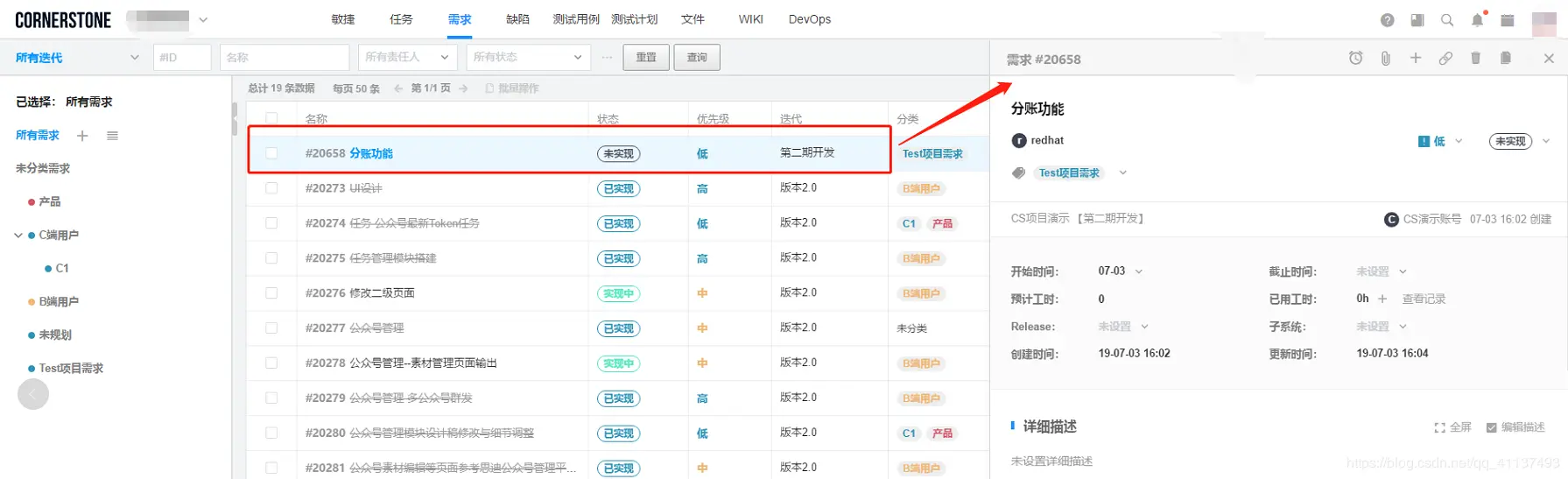The width and height of the screenshot is (1568, 479).
Task: Click the list menu icon next to 所有需求
Action: tap(112, 136)
